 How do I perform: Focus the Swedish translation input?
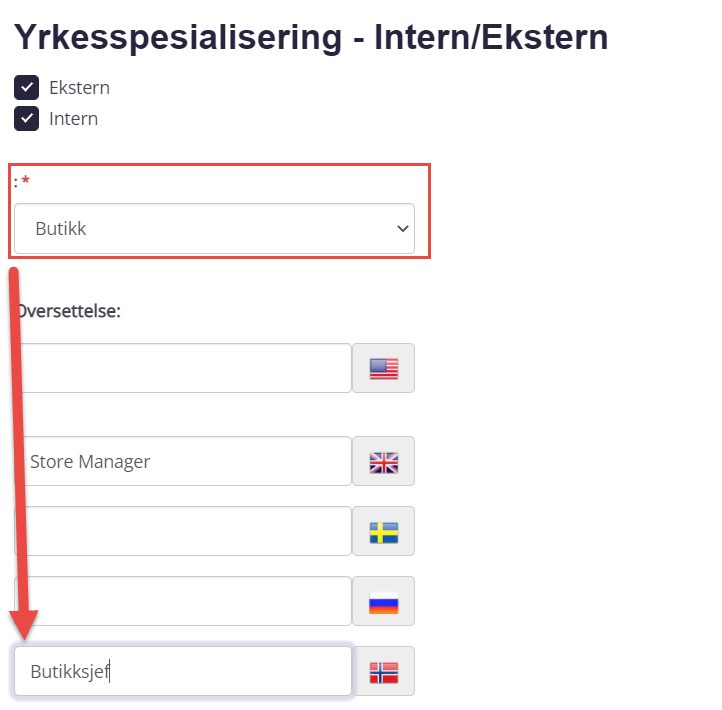[183, 531]
